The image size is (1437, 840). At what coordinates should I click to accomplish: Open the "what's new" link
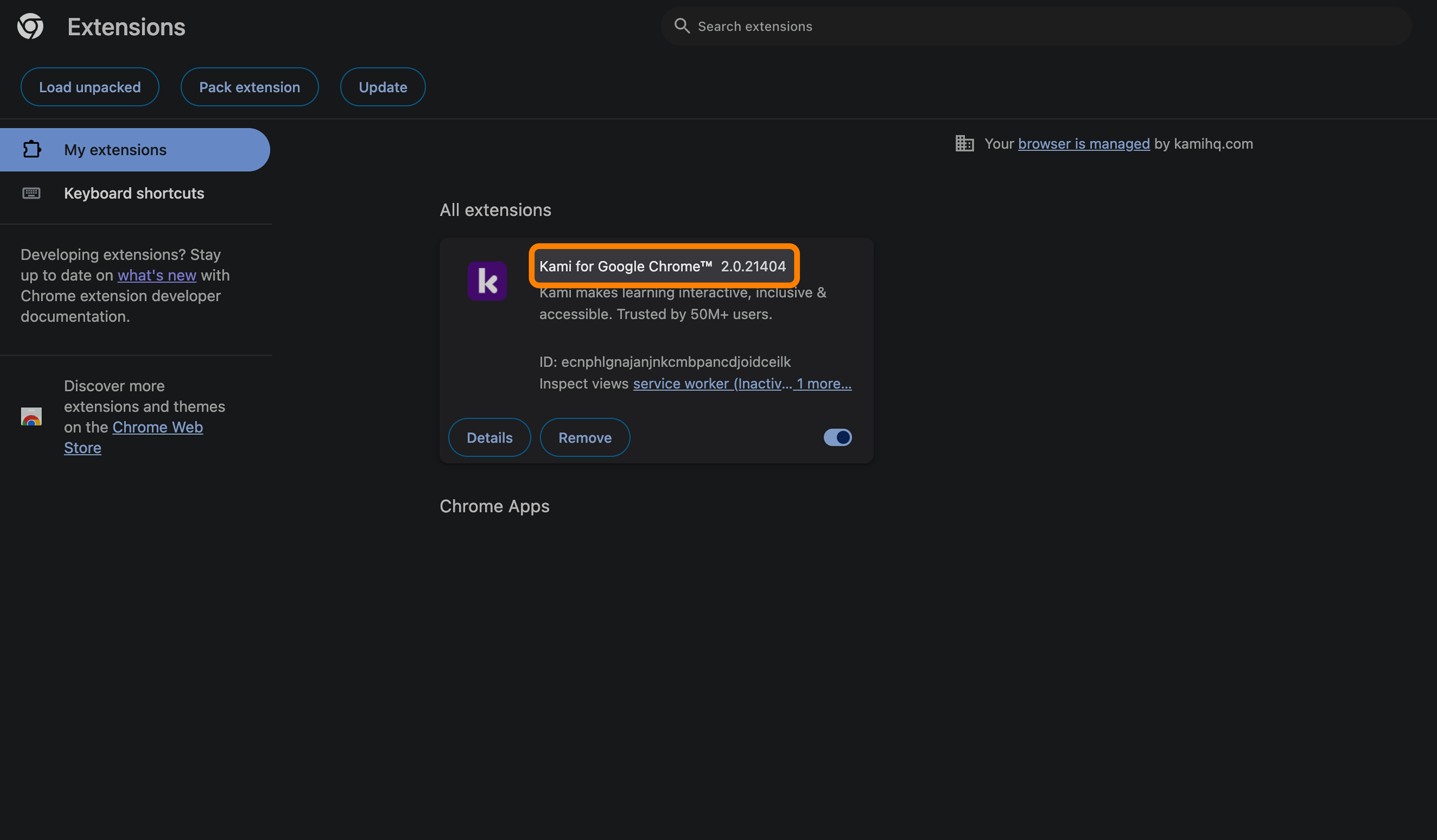click(157, 275)
